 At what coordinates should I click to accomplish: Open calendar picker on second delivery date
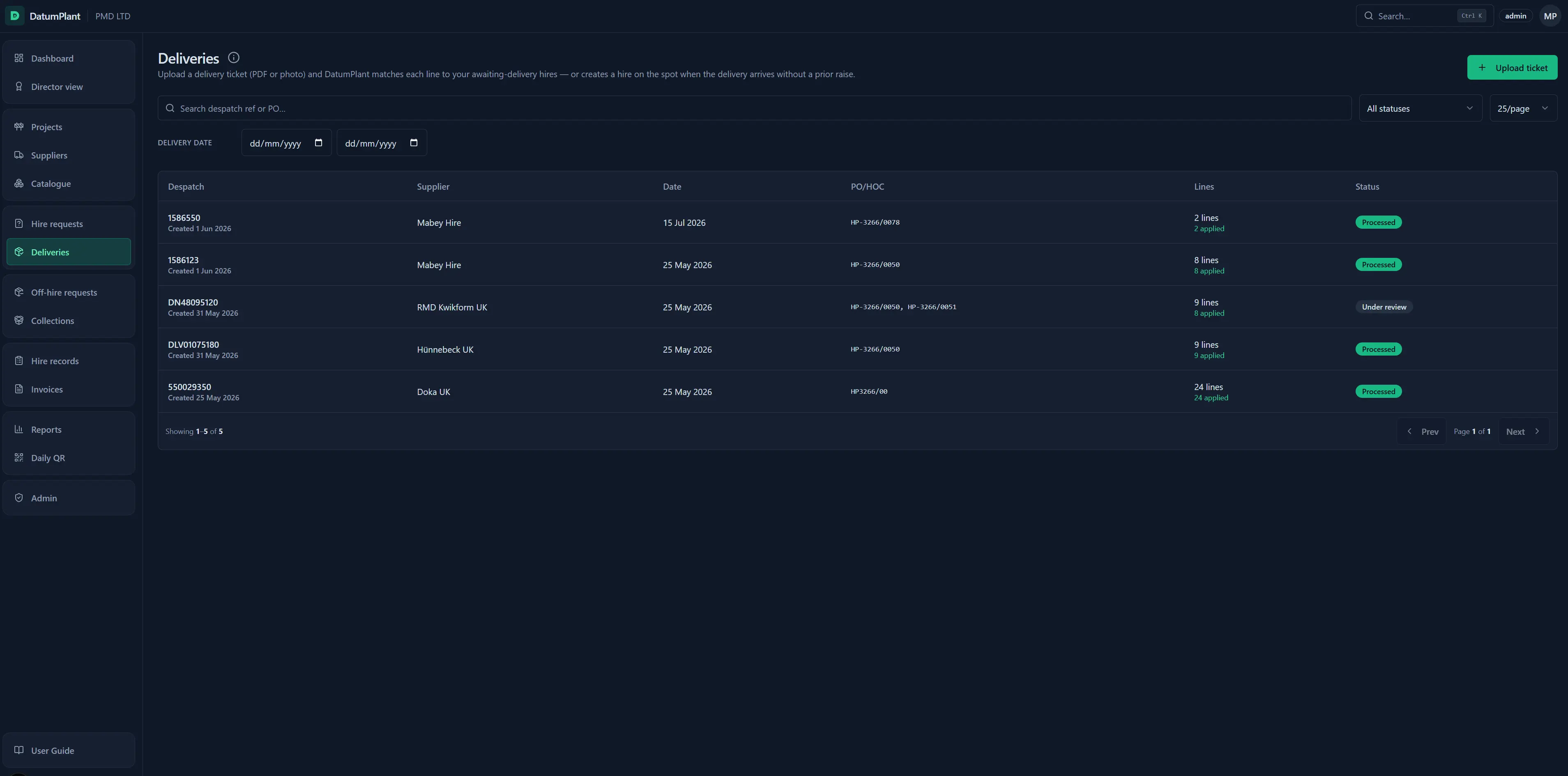coord(414,143)
